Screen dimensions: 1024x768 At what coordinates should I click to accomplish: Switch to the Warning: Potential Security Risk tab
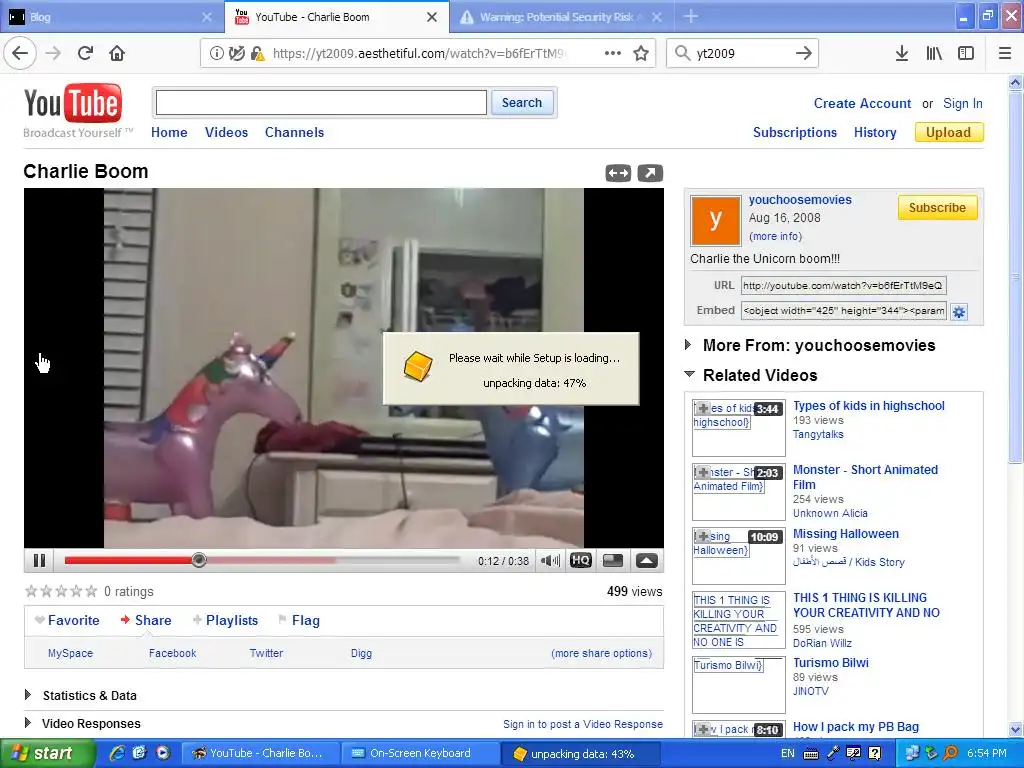point(562,17)
